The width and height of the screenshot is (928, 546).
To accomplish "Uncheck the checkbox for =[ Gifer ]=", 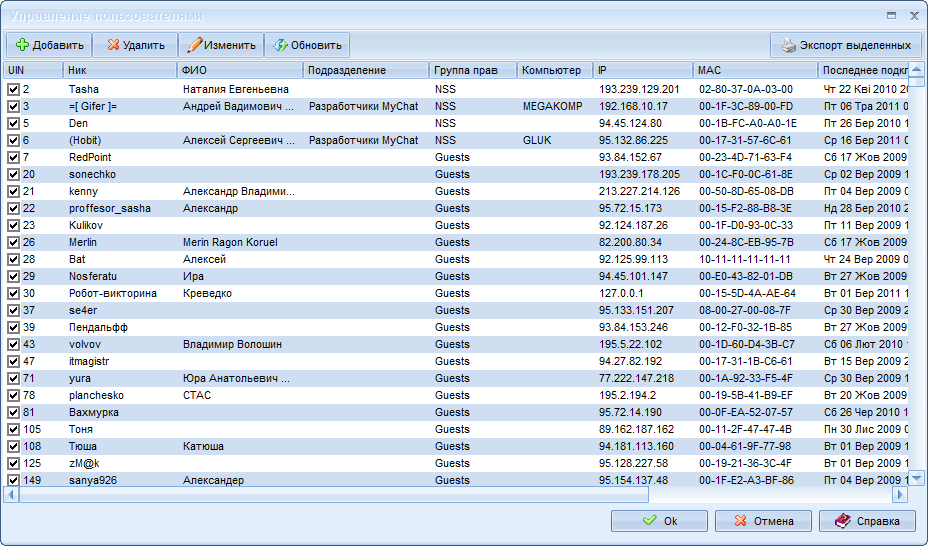I will point(13,106).
